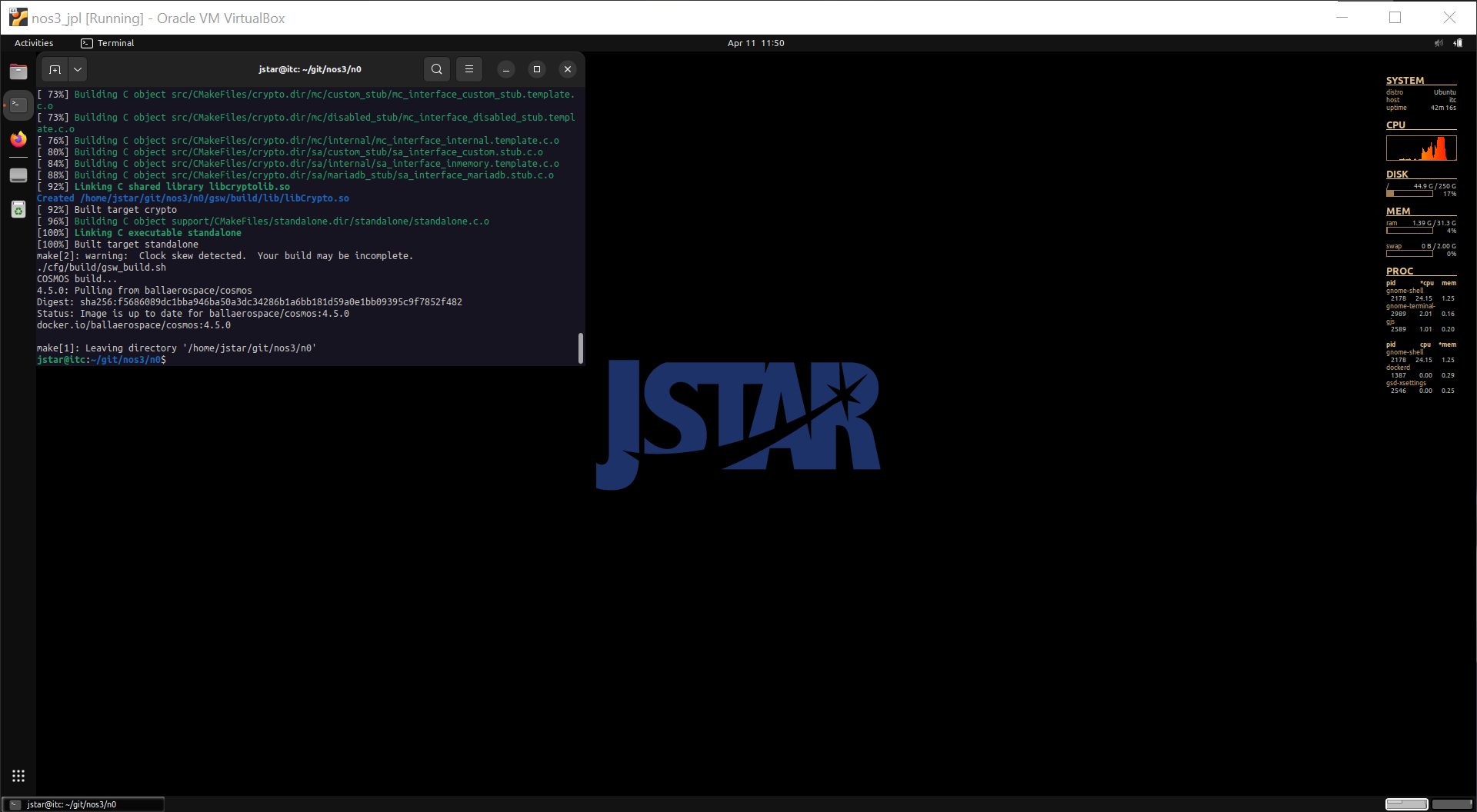This screenshot has width=1477, height=812.
Task: Maximize the Terminal window
Action: click(x=537, y=69)
